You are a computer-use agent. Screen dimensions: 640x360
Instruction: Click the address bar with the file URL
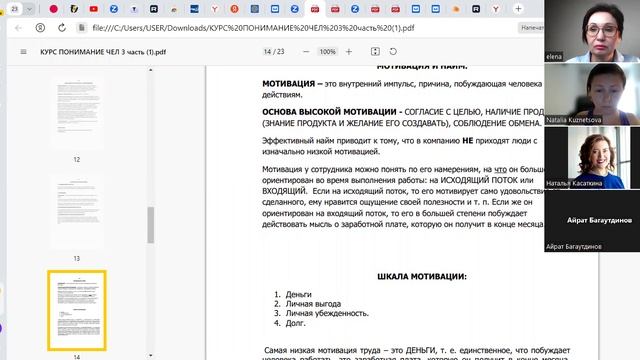[x=253, y=28]
